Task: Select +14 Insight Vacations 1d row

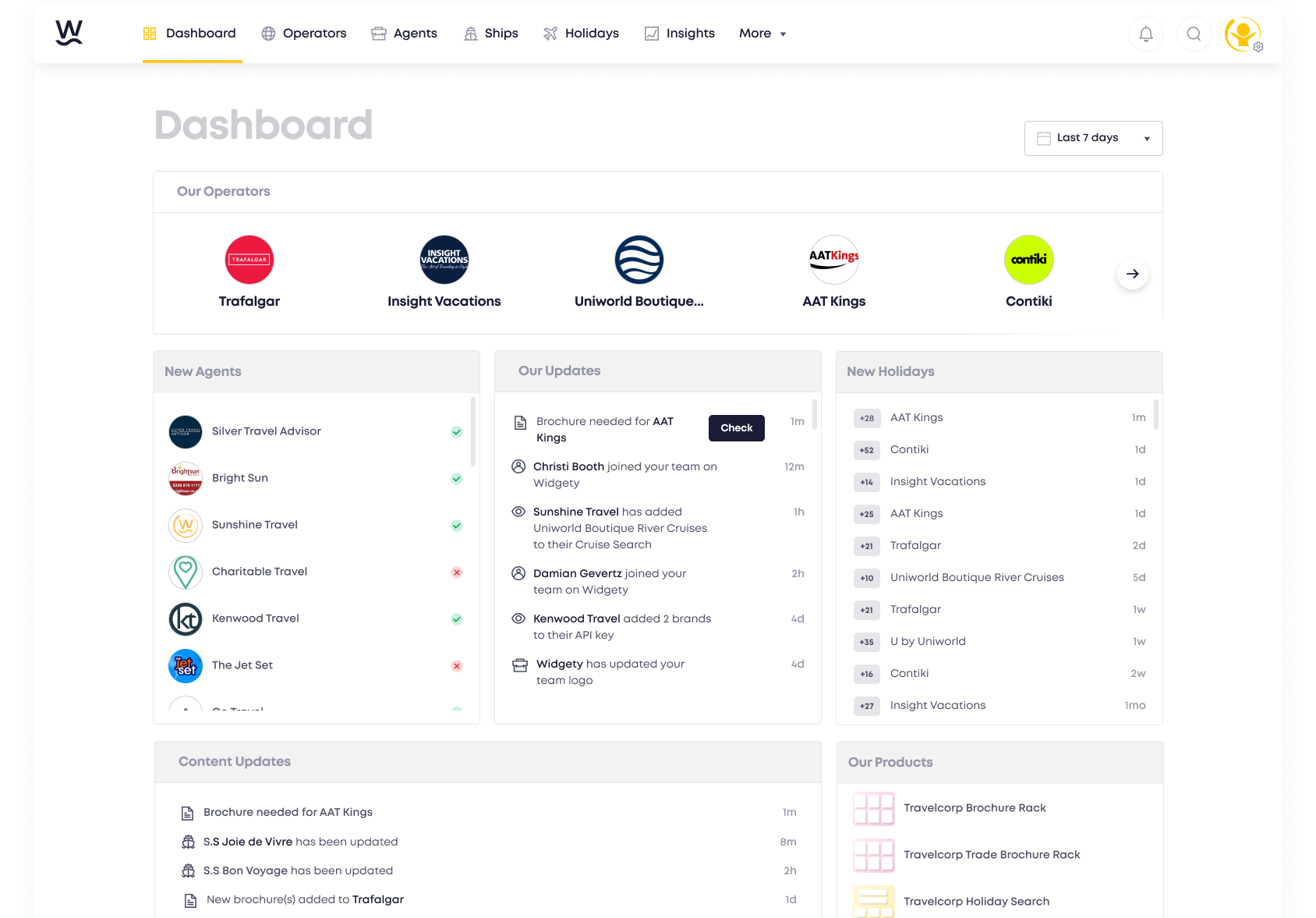Action: (x=999, y=482)
